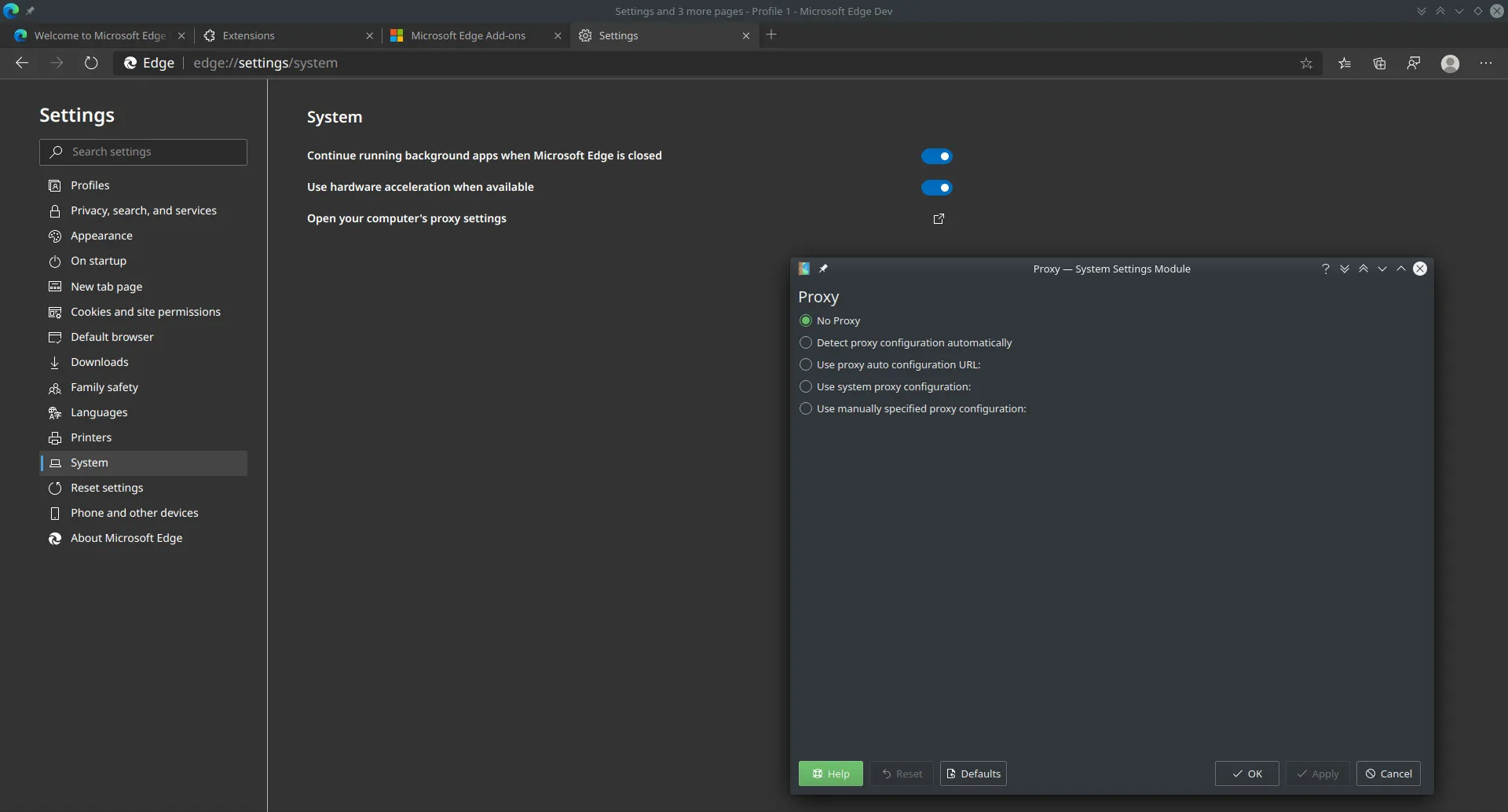
Task: Open your computer's proxy settings externally
Action: (x=938, y=219)
